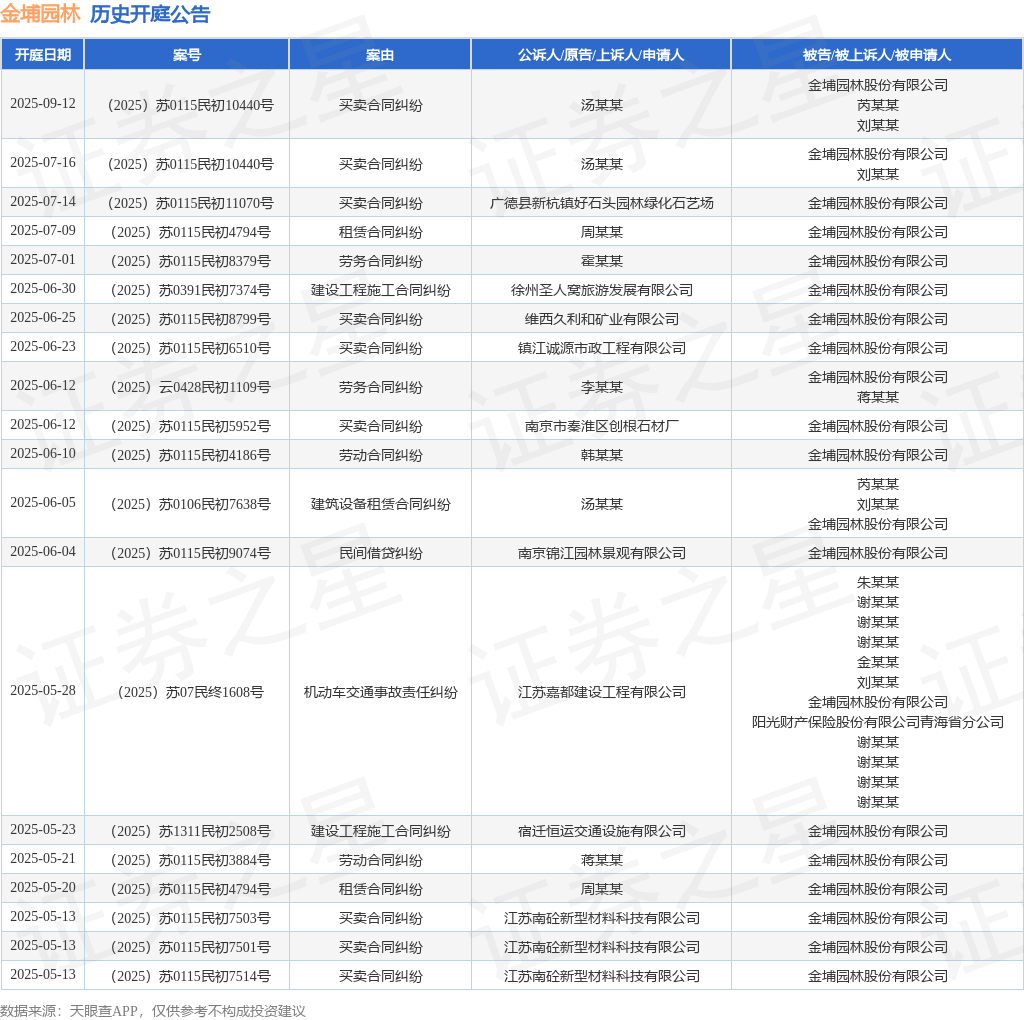Click date cell 2025-05-28

tap(42, 690)
